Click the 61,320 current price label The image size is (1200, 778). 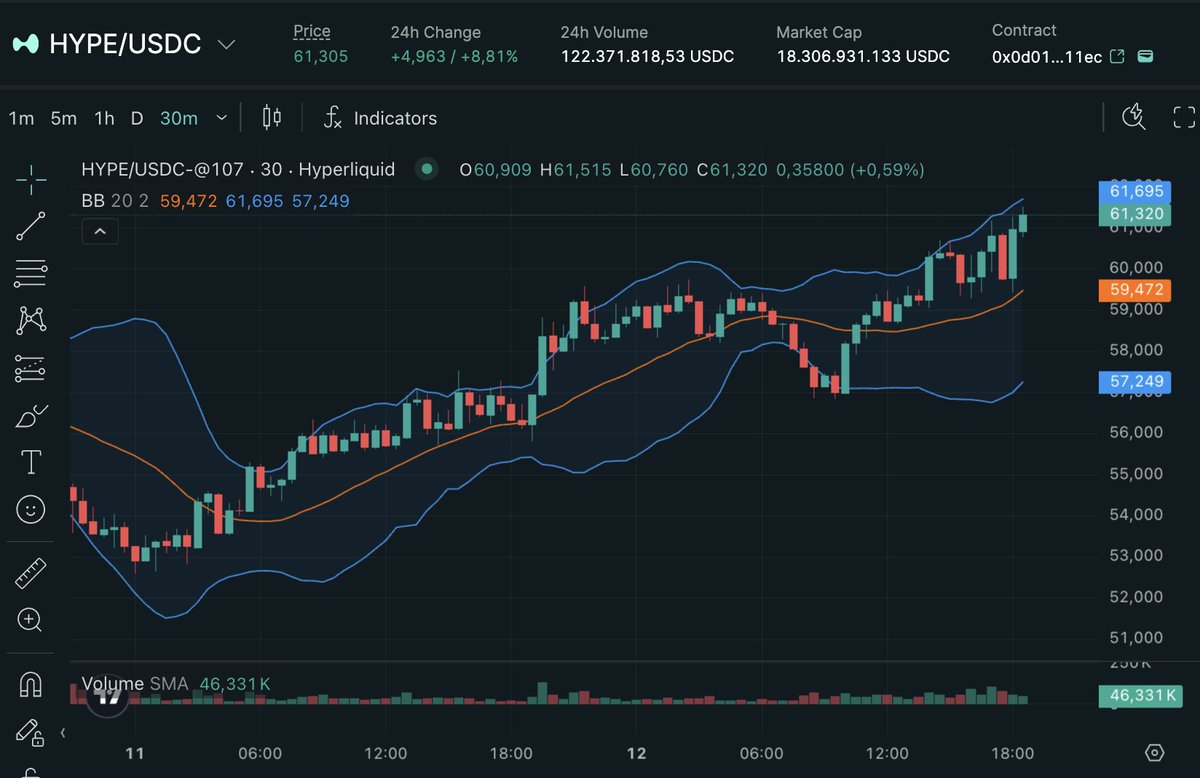[x=1136, y=214]
